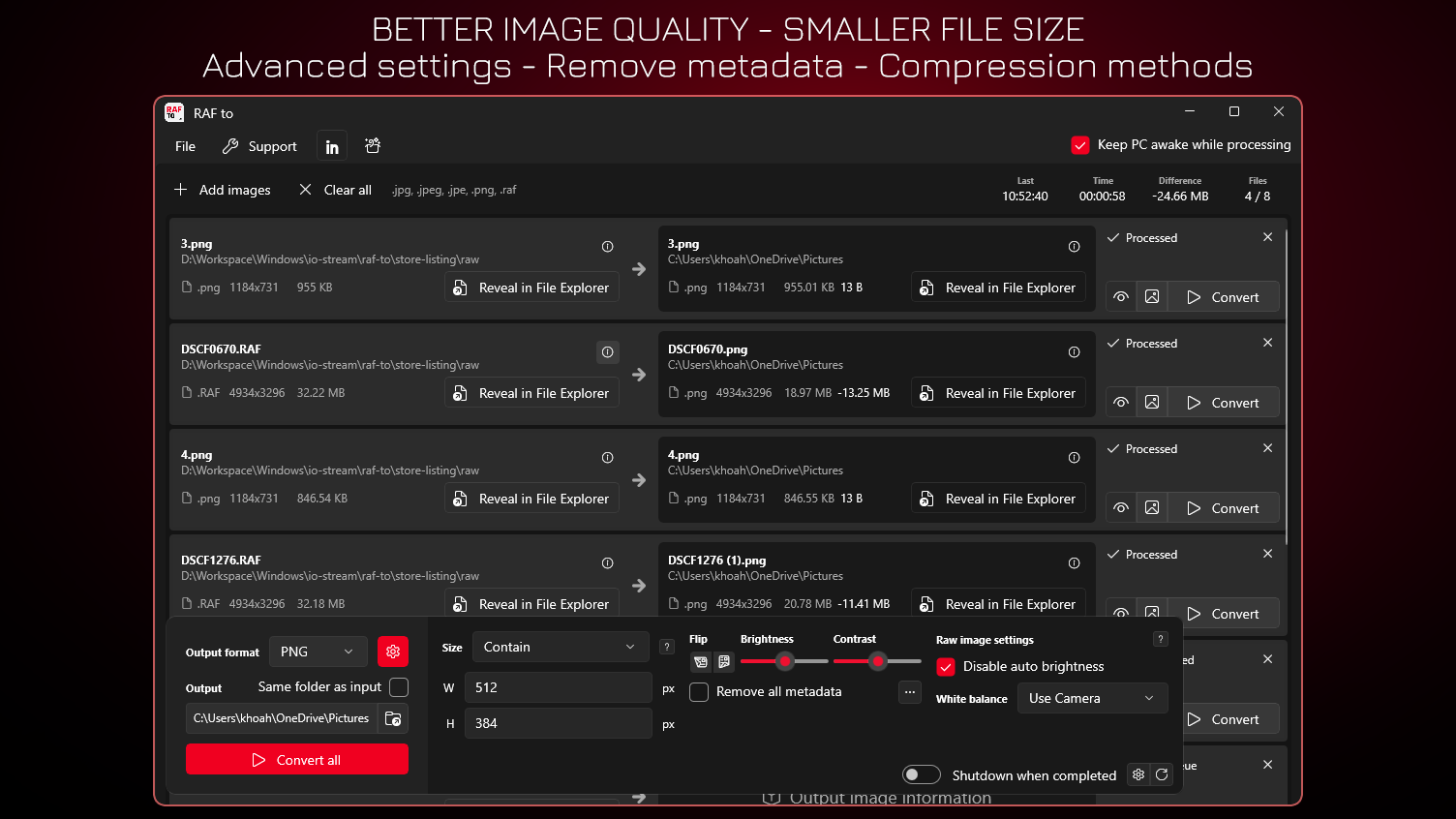Click the first Flip icon button

[701, 662]
